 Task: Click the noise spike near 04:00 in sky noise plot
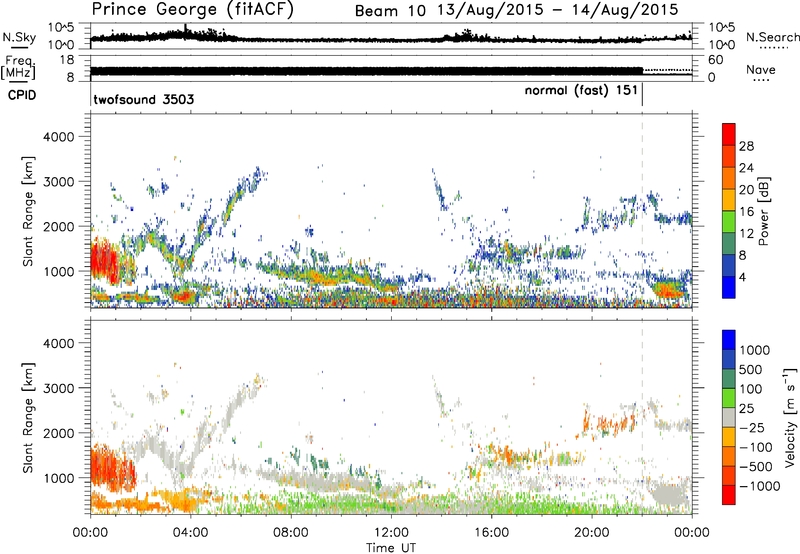point(185,30)
